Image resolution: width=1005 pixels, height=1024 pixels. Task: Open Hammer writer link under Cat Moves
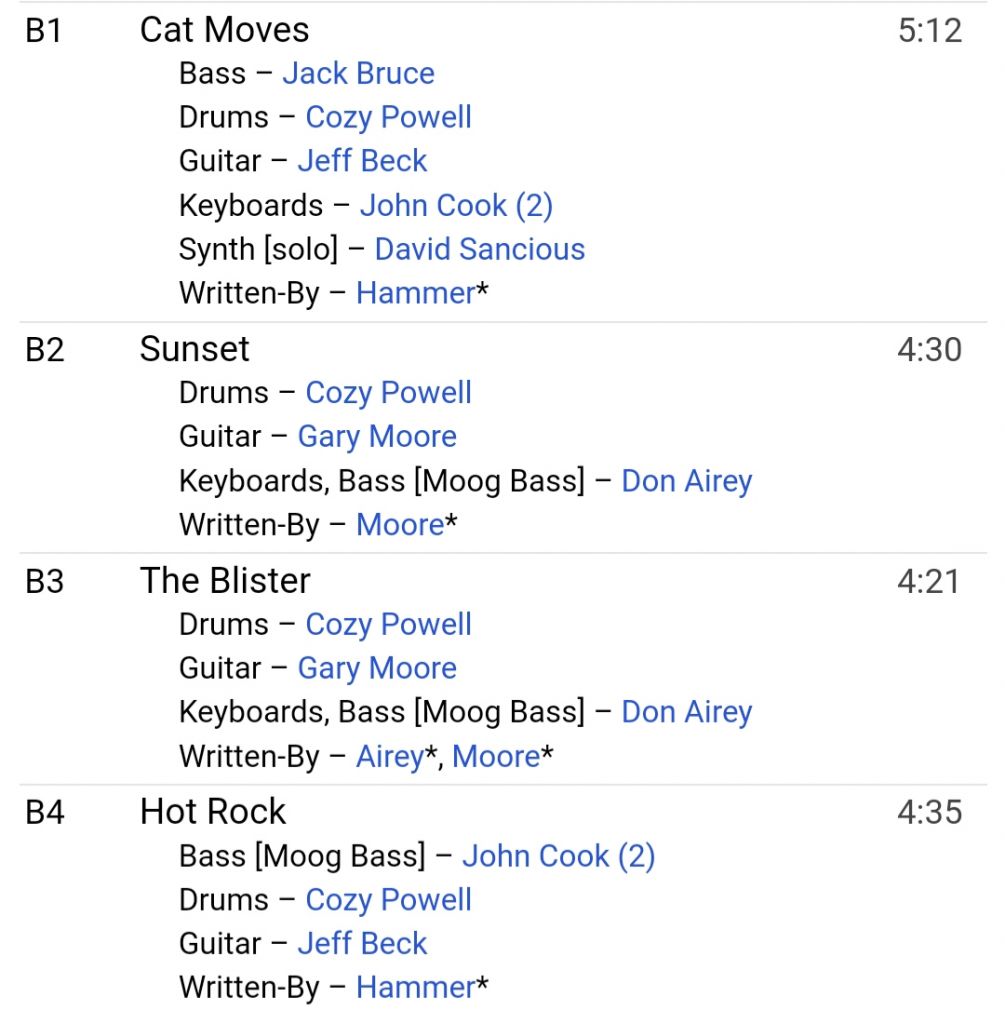416,293
